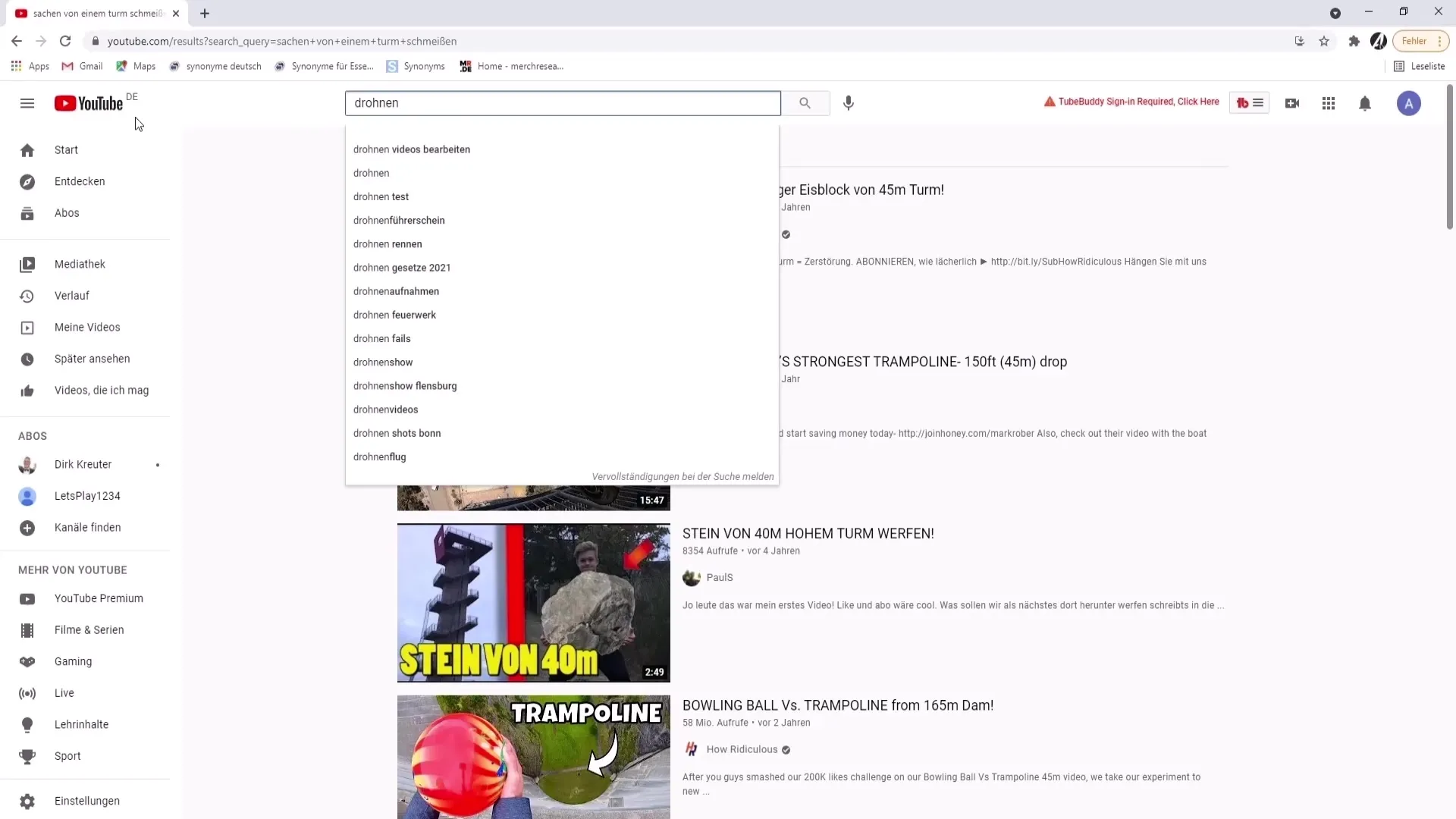Open a new browser tab
Image resolution: width=1456 pixels, height=819 pixels.
coord(205,13)
